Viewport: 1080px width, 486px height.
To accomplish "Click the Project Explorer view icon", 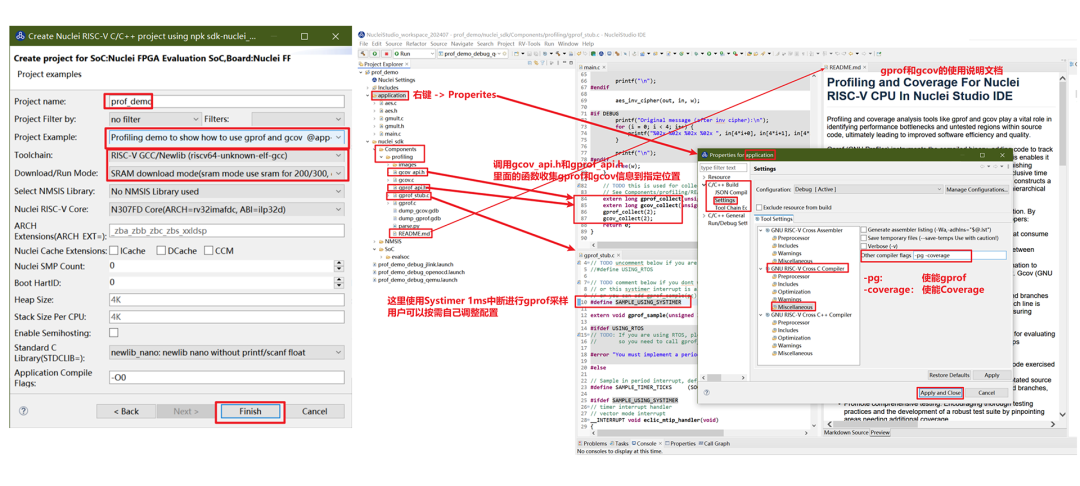I will click(x=360, y=64).
